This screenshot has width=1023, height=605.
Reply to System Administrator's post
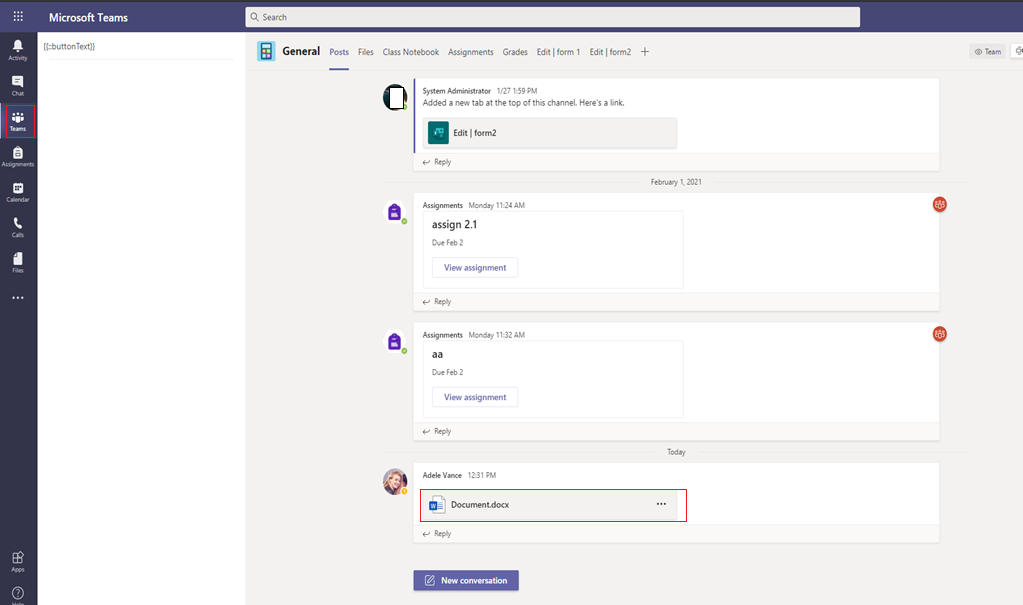[436, 162]
